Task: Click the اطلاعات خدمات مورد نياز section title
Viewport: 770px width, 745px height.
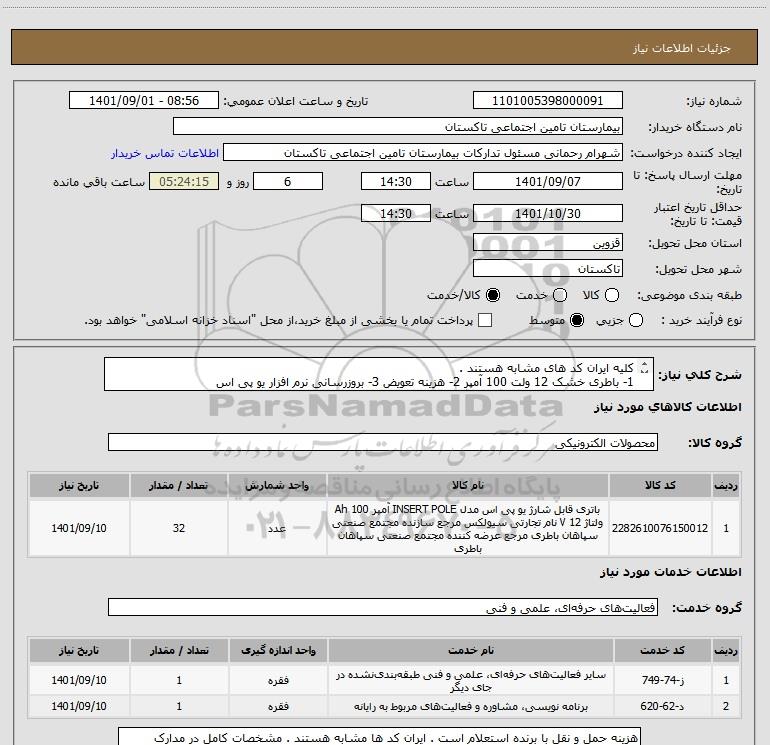Action: 670,572
